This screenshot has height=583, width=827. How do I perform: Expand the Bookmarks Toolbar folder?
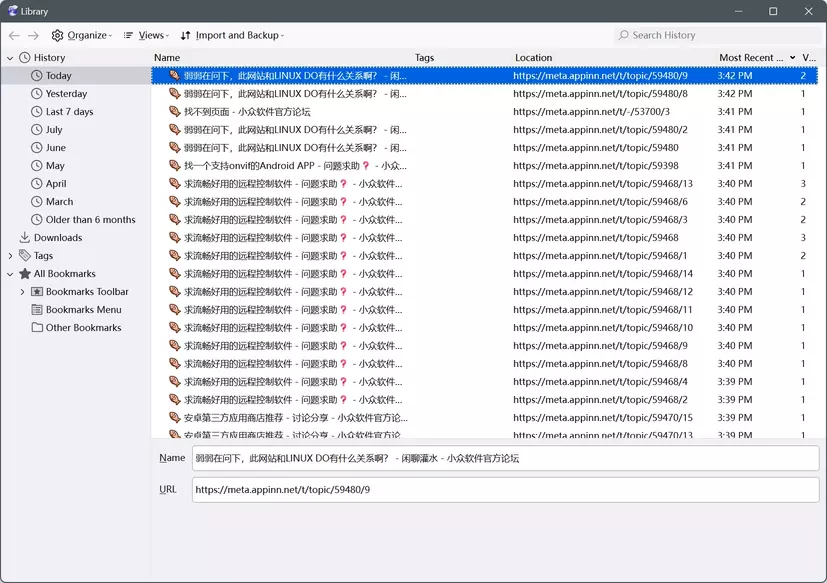[23, 292]
